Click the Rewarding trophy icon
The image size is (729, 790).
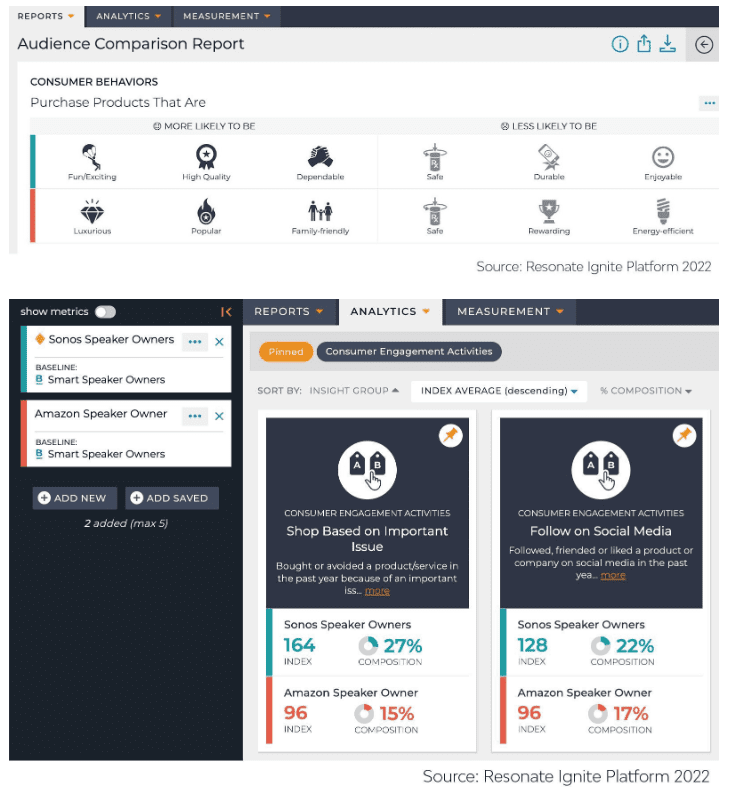(549, 211)
